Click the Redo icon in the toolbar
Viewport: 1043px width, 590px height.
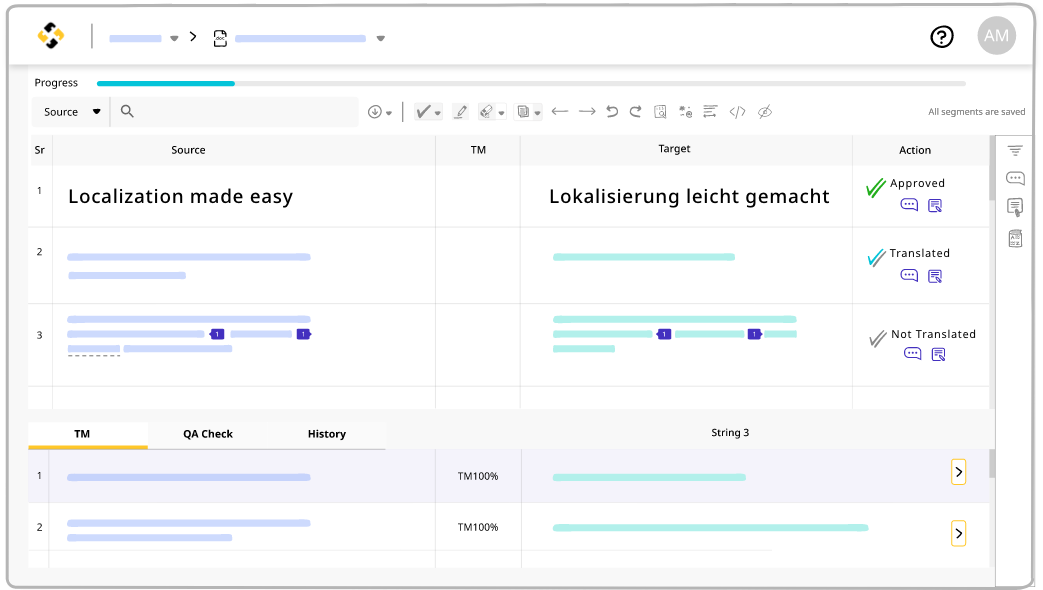coord(638,111)
